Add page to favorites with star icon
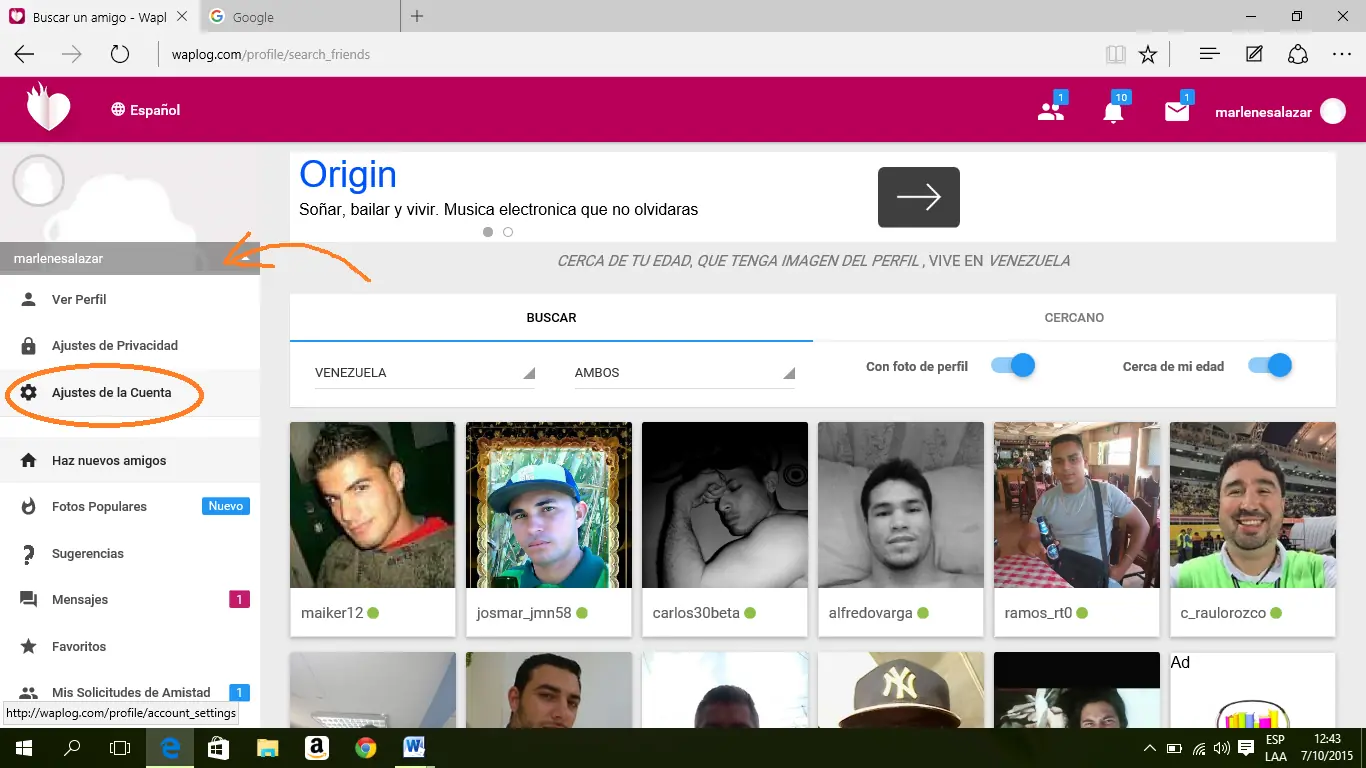 click(x=1148, y=55)
